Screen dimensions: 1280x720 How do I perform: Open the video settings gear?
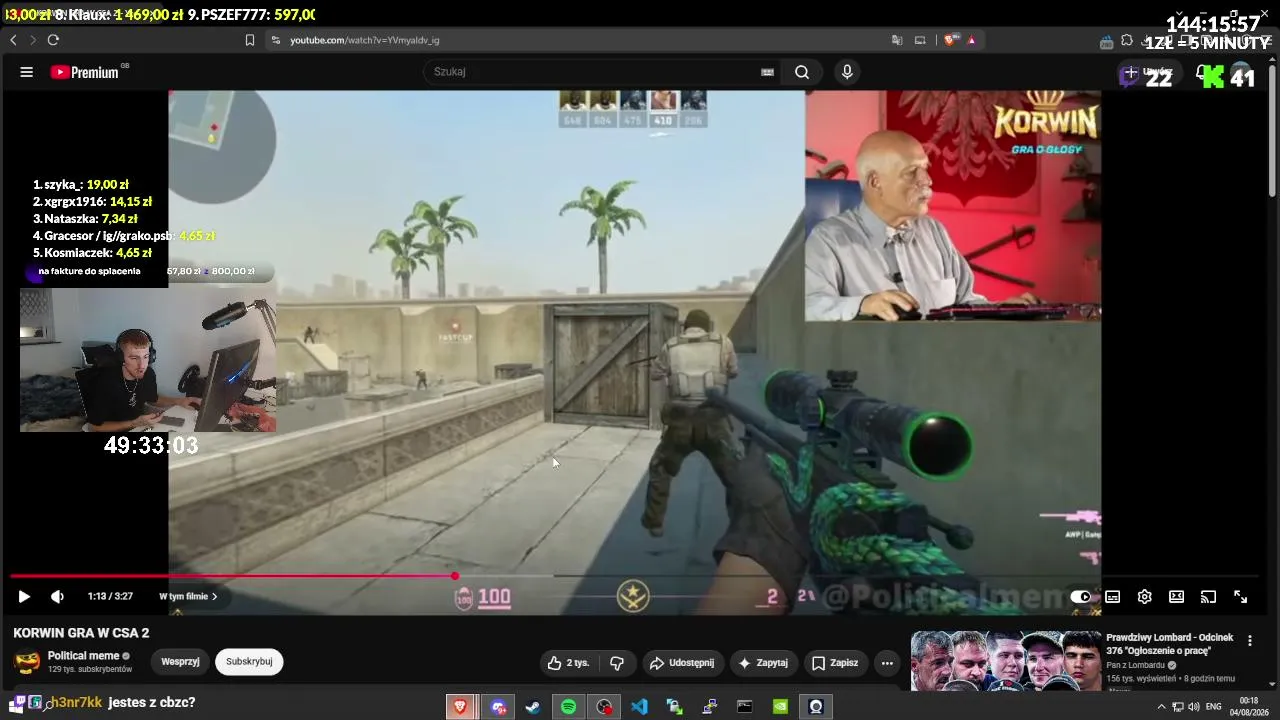point(1145,597)
